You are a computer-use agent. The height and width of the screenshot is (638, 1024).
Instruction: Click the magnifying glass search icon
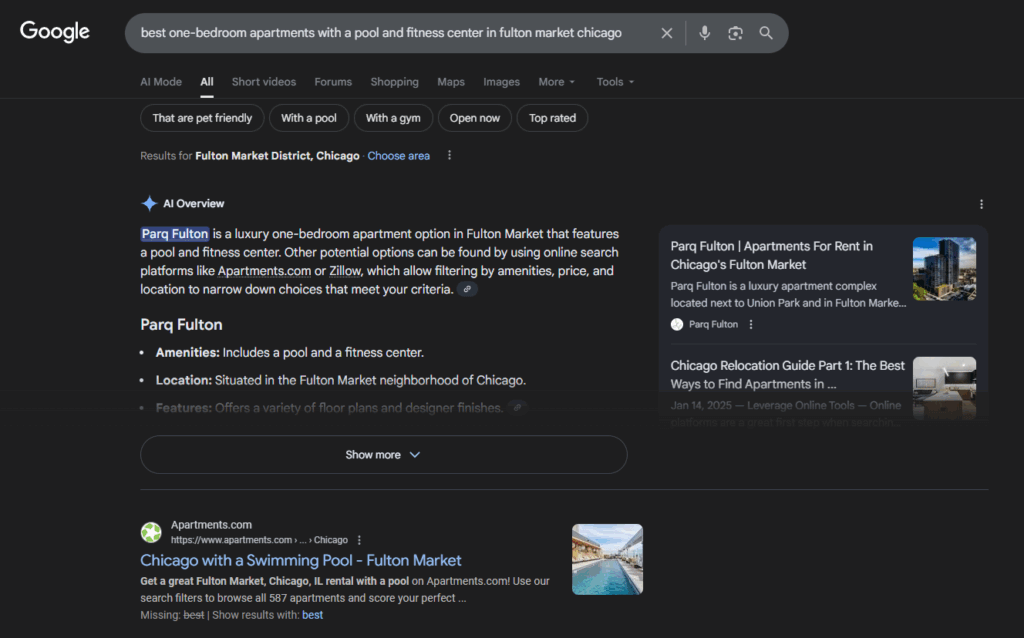pyautogui.click(x=766, y=33)
